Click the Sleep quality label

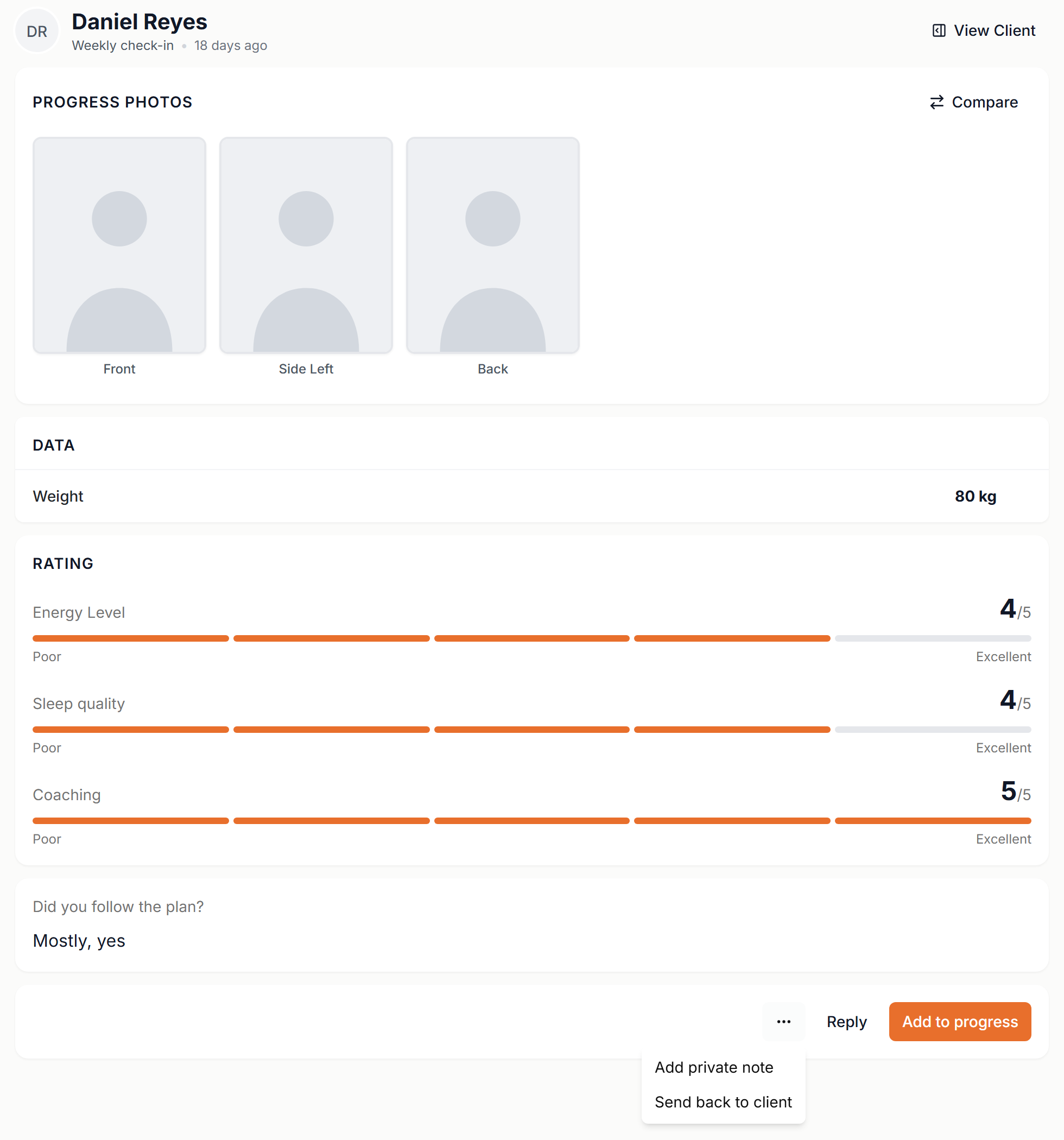(x=79, y=704)
